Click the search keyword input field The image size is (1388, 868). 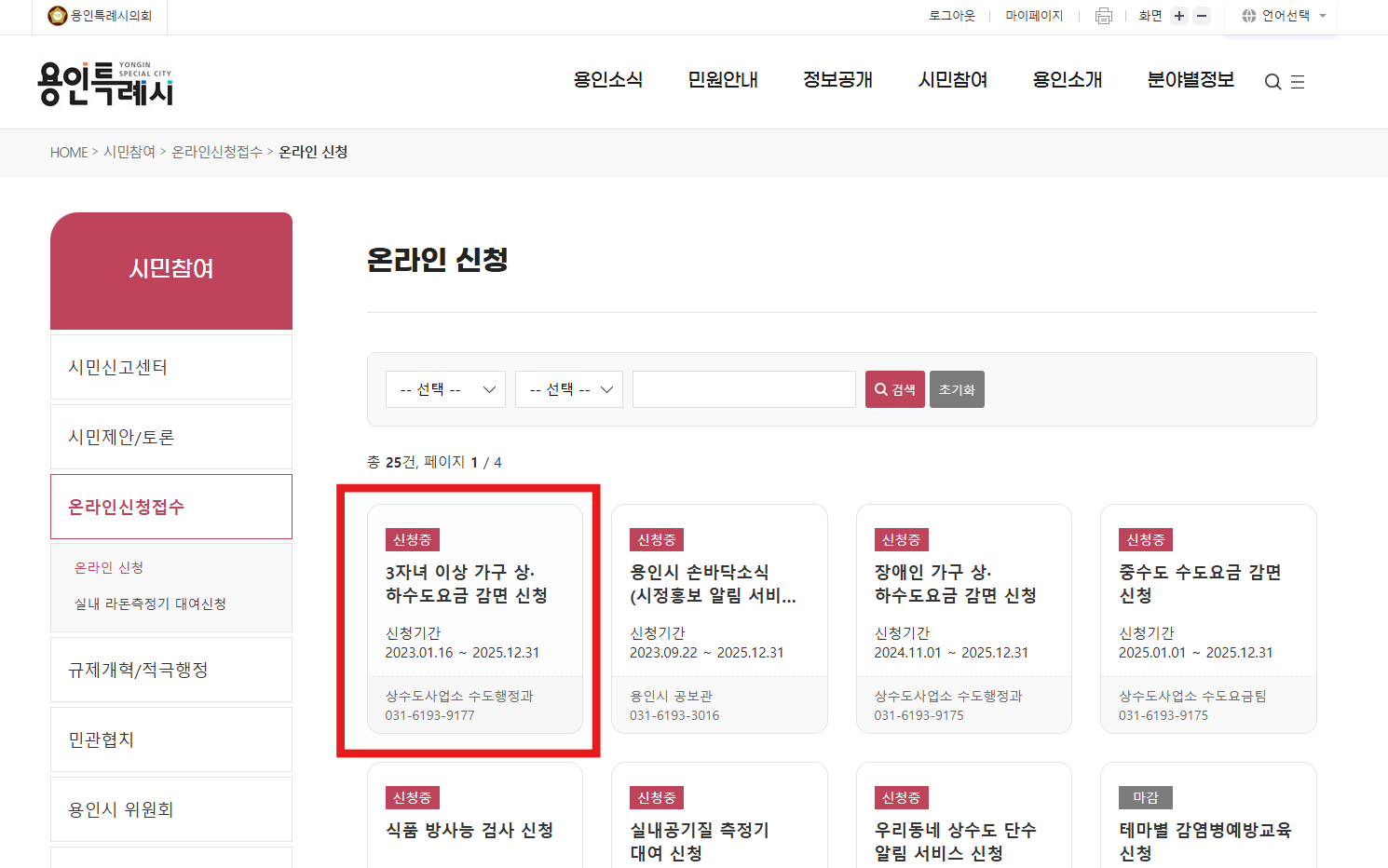(744, 389)
